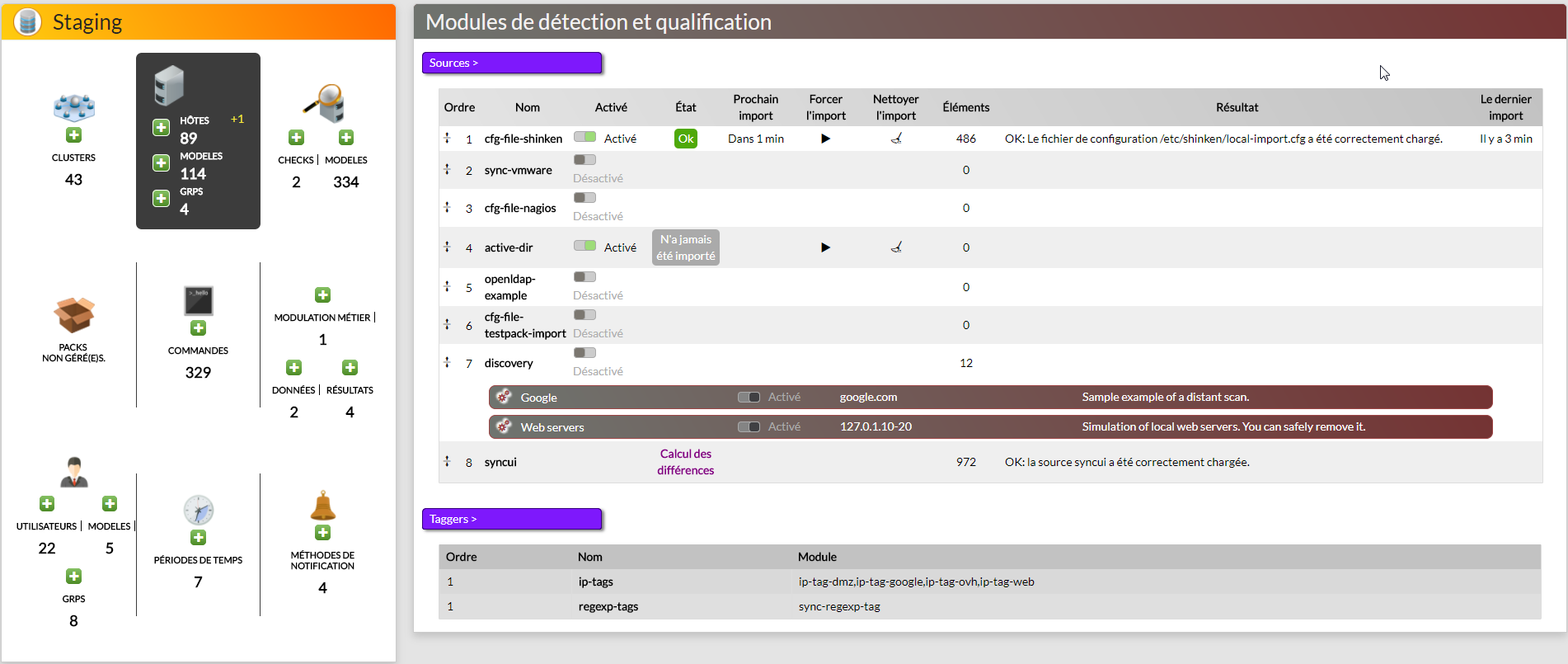1568x664 pixels.
Task: Add a new check with plus icon
Action: click(296, 138)
